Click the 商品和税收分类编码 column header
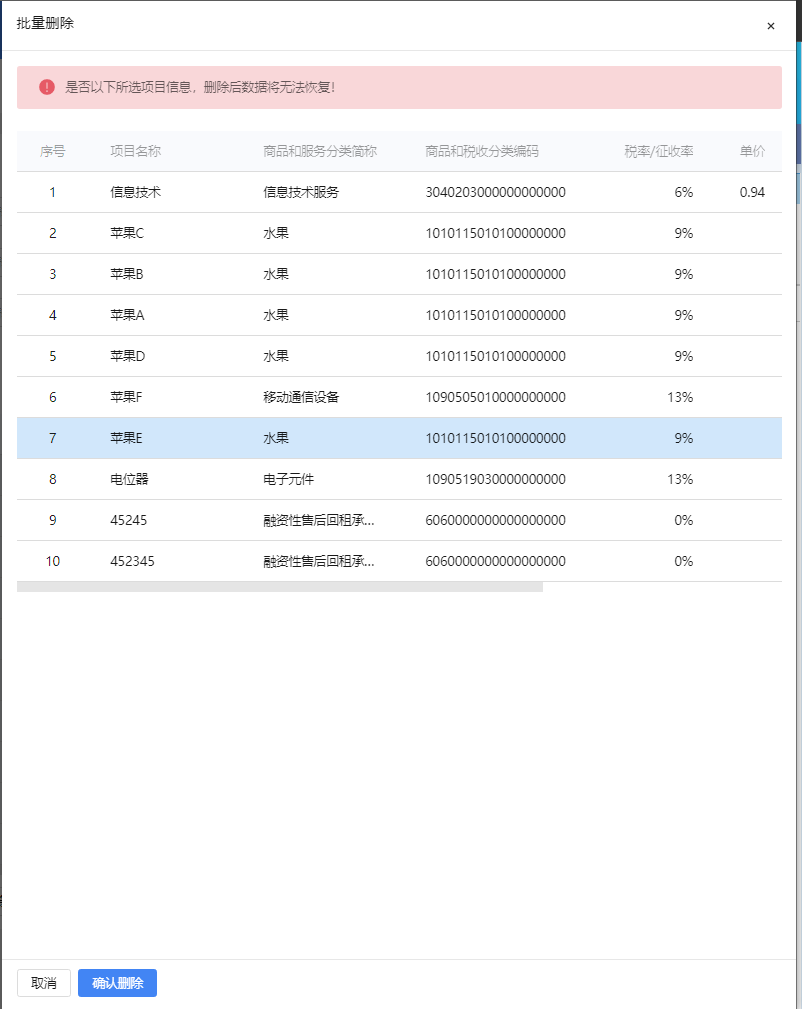Image resolution: width=802 pixels, height=1009 pixels. [x=482, y=151]
